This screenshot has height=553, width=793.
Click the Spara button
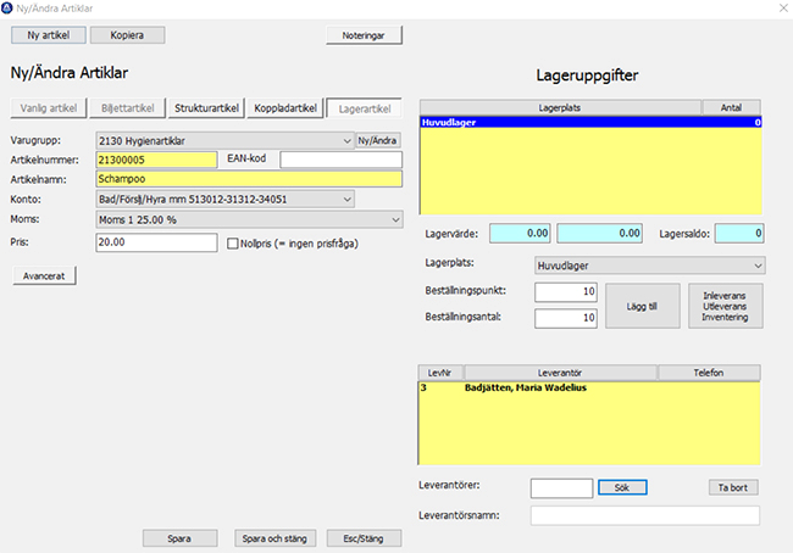point(180,538)
